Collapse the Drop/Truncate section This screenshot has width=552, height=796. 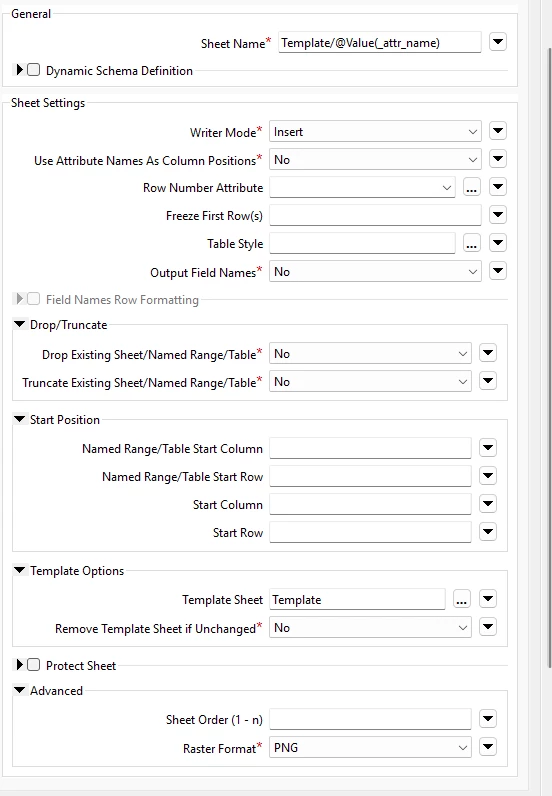coord(19,324)
